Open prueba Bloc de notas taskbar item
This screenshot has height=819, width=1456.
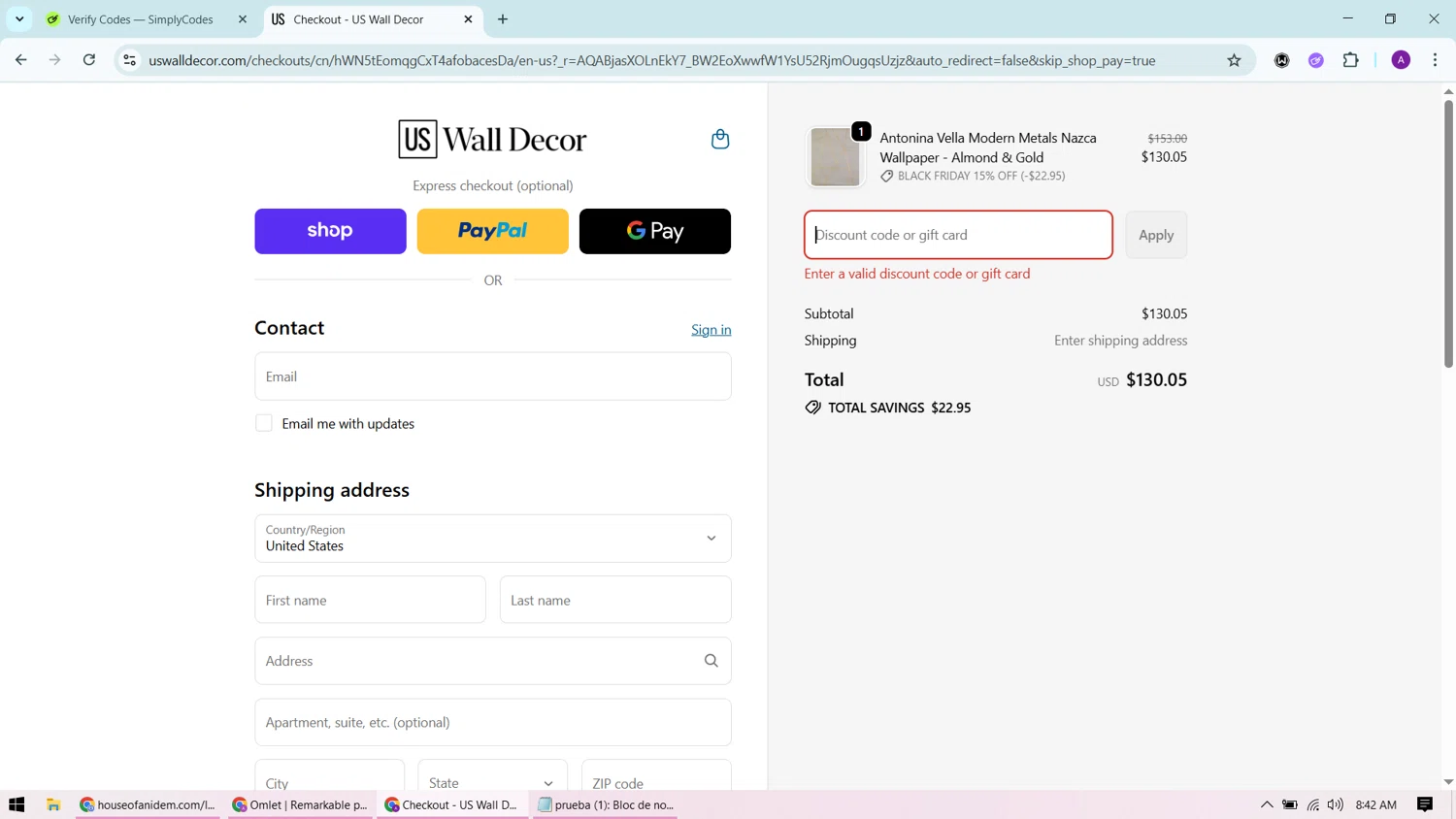(x=605, y=804)
